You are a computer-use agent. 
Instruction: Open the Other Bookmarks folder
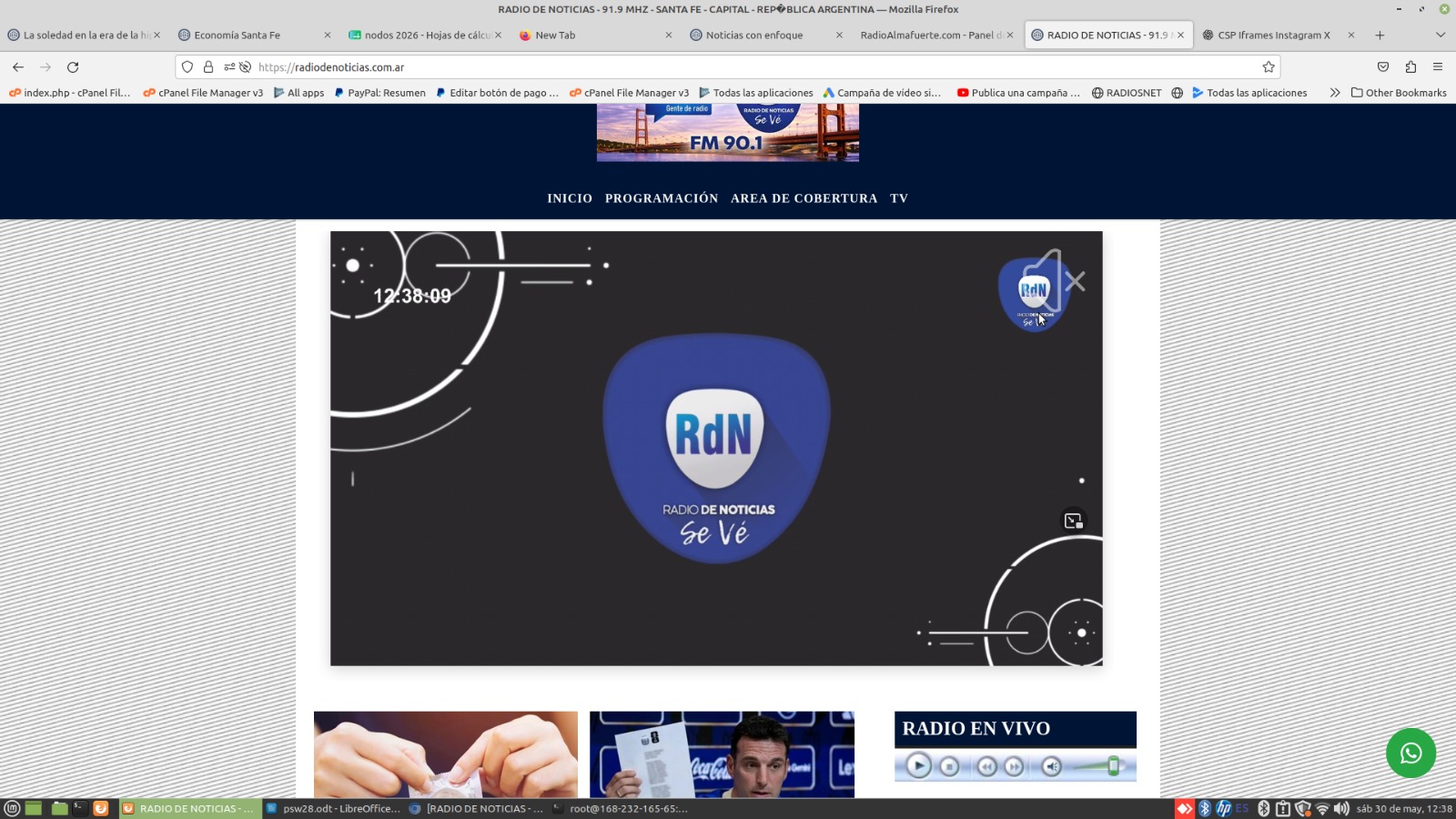1399,93
